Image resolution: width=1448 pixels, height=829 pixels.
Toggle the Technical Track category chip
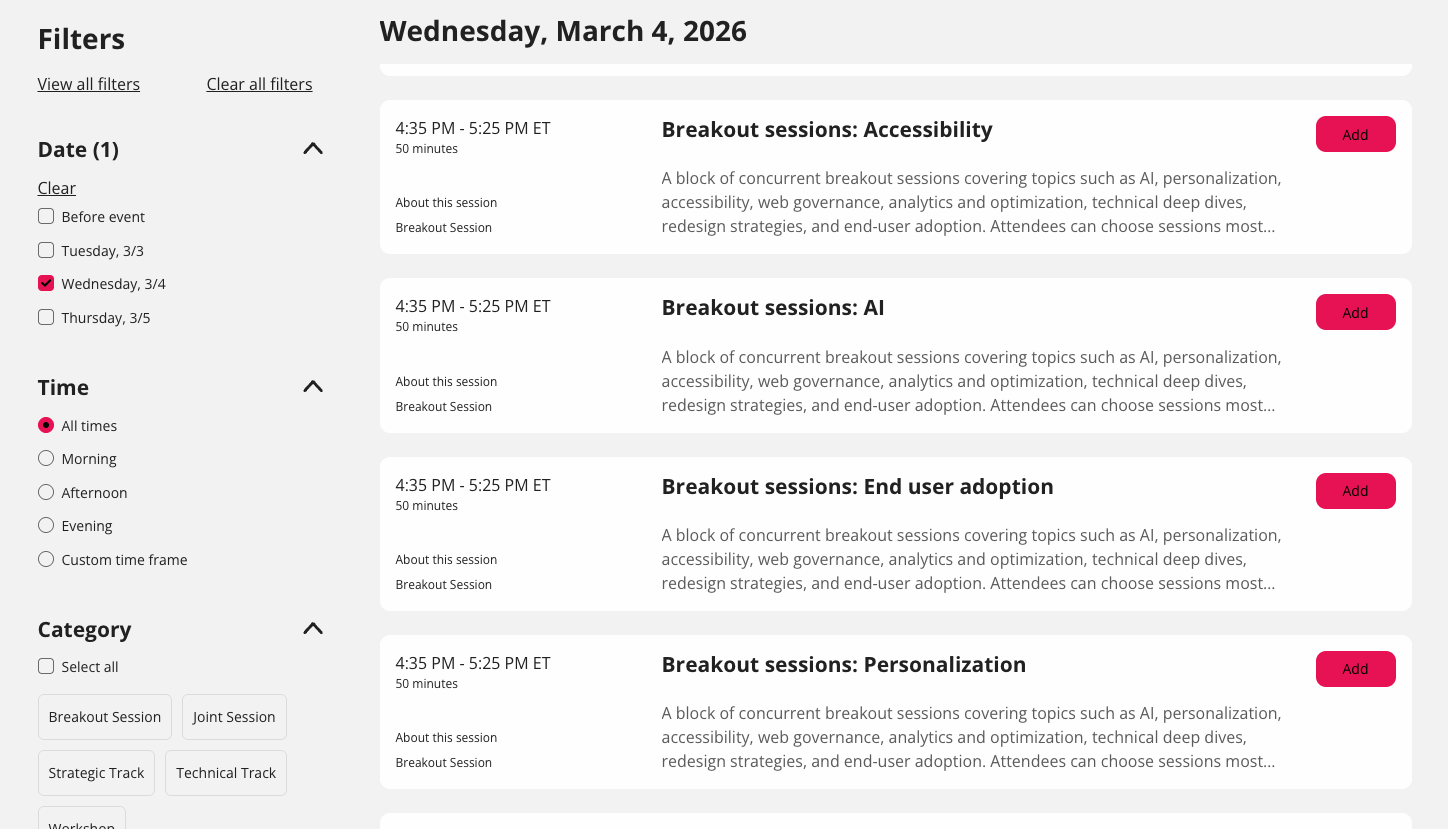(226, 773)
